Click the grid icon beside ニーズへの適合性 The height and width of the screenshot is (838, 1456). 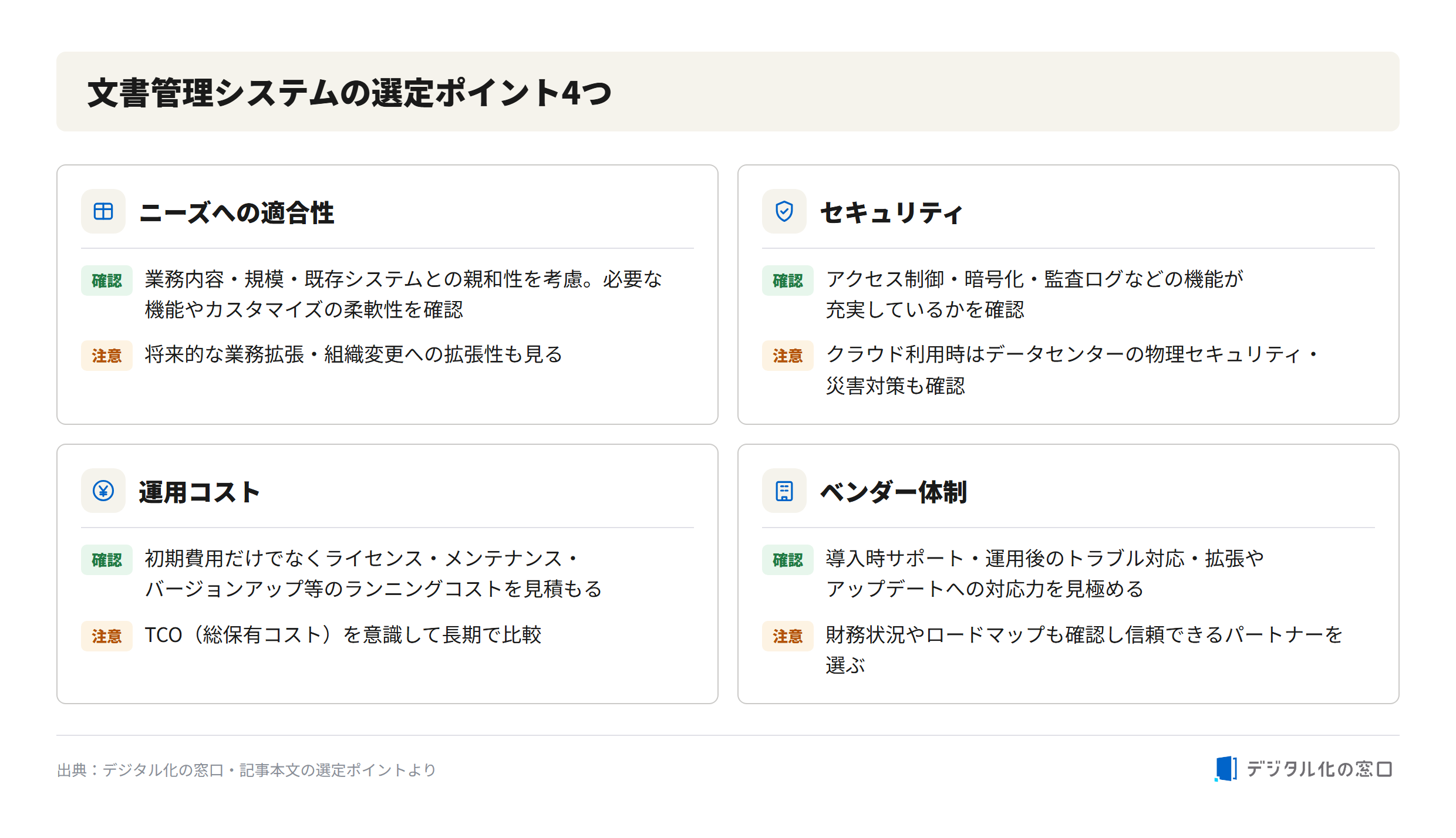pos(103,211)
